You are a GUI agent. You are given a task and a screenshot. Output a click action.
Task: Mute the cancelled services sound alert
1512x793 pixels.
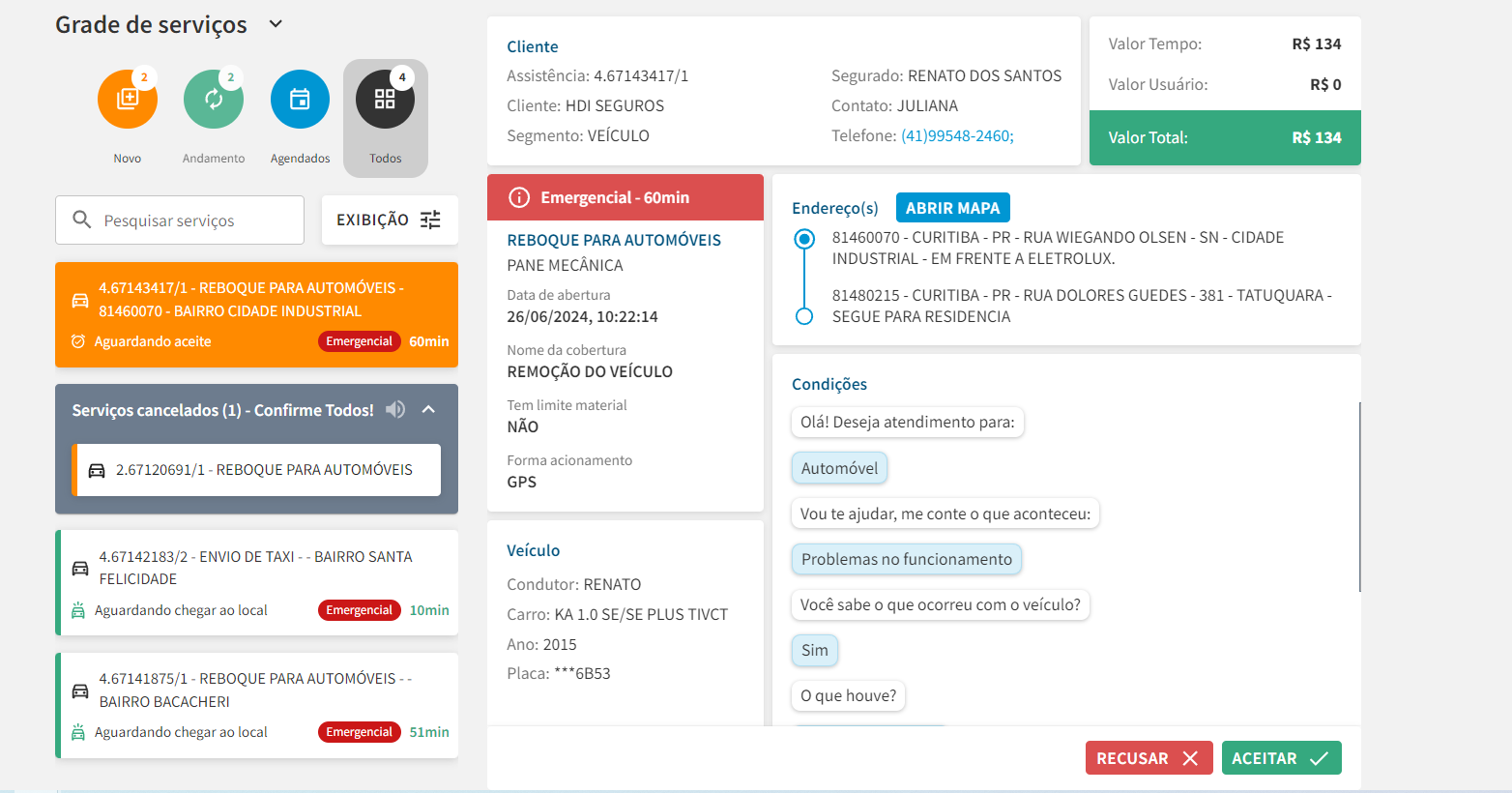(x=395, y=410)
